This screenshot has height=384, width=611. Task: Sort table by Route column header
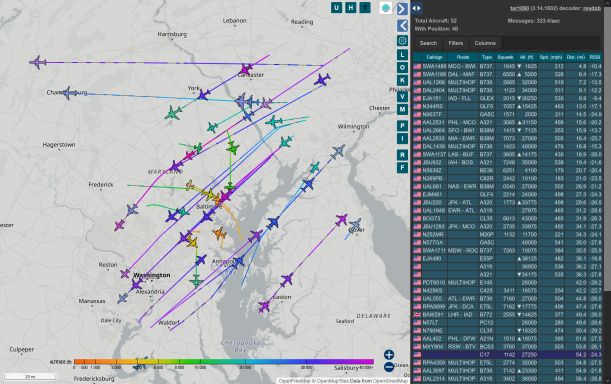[x=463, y=57]
